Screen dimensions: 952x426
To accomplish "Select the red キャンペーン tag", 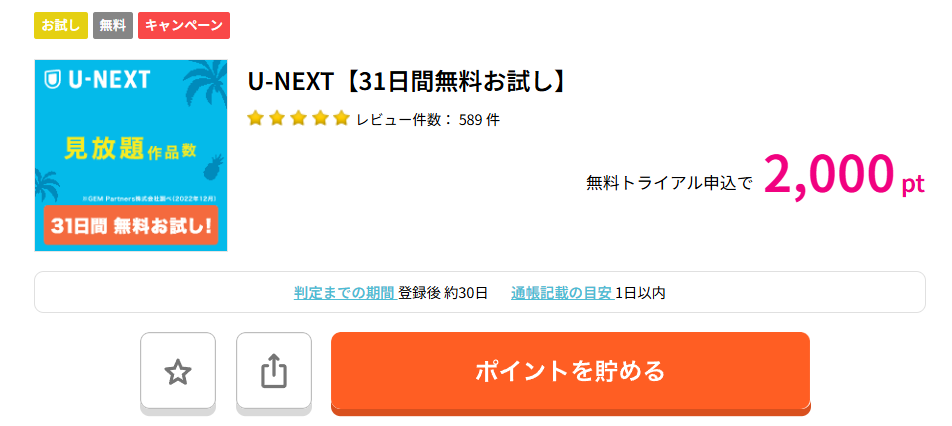I will point(184,25).
